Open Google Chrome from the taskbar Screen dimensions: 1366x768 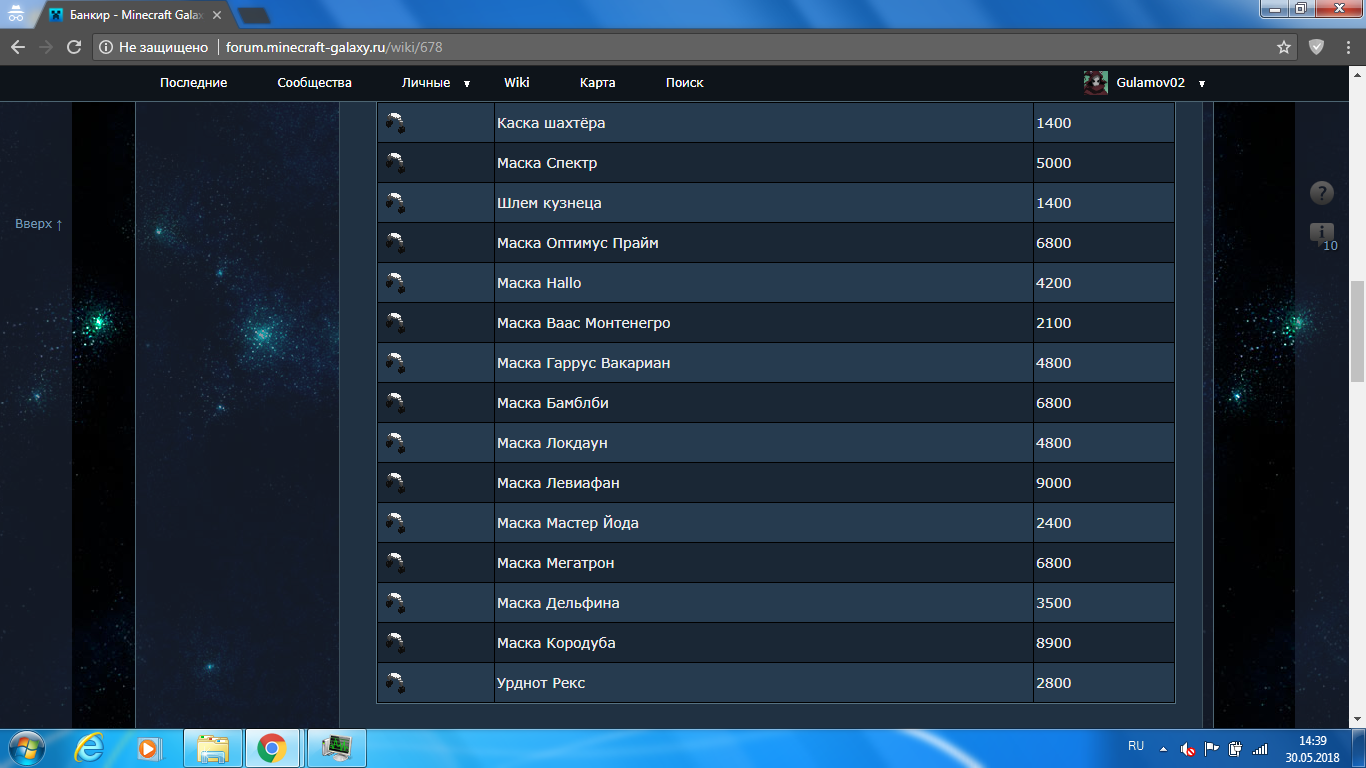click(272, 748)
